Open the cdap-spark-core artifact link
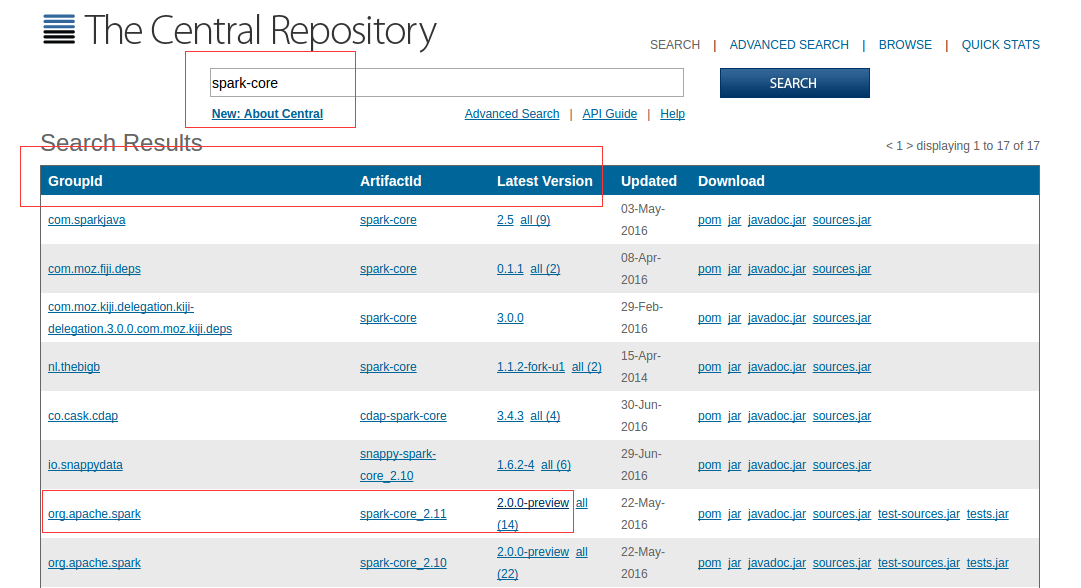 [403, 416]
